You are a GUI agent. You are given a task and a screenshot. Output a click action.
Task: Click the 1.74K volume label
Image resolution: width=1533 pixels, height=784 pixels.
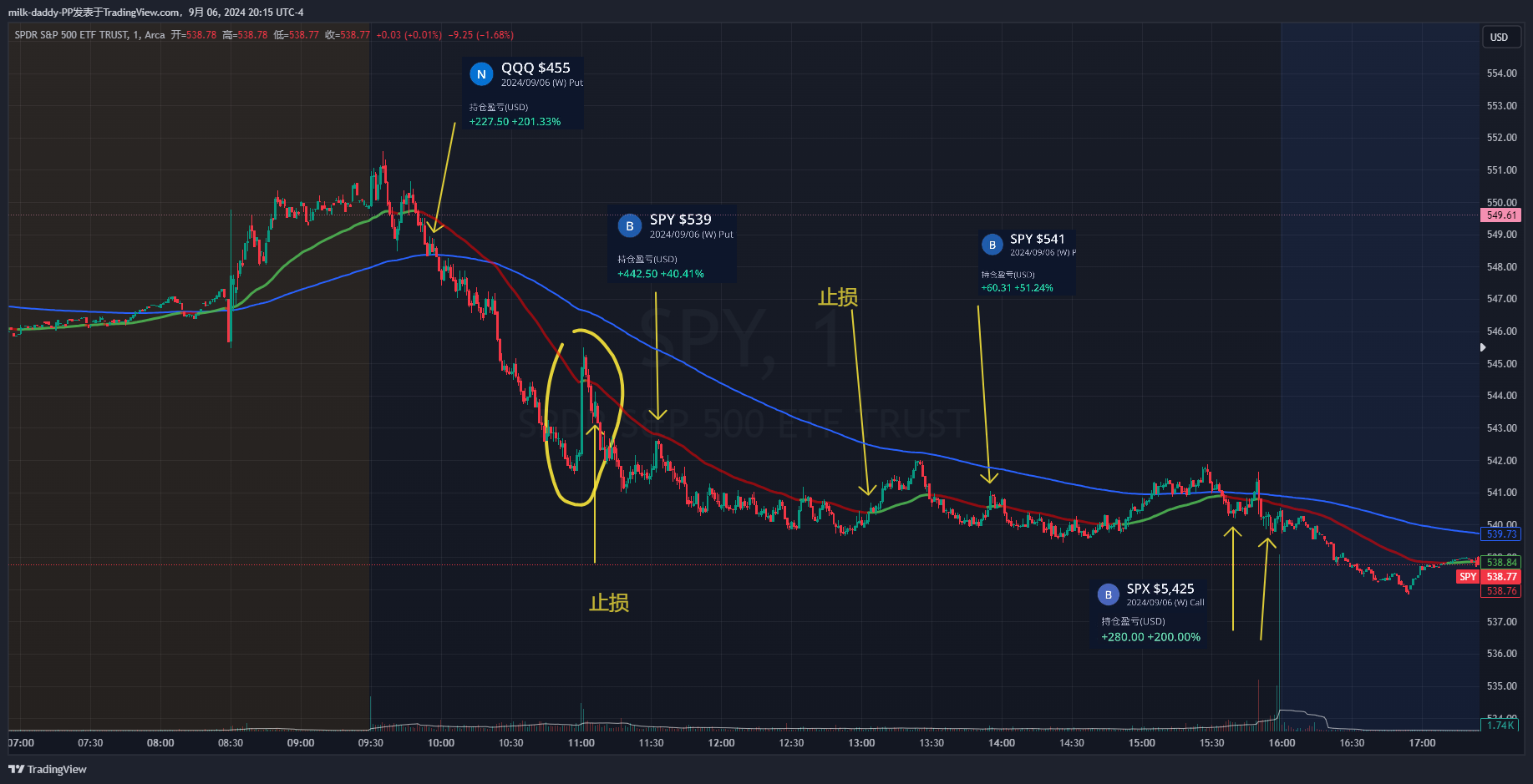tap(1500, 726)
